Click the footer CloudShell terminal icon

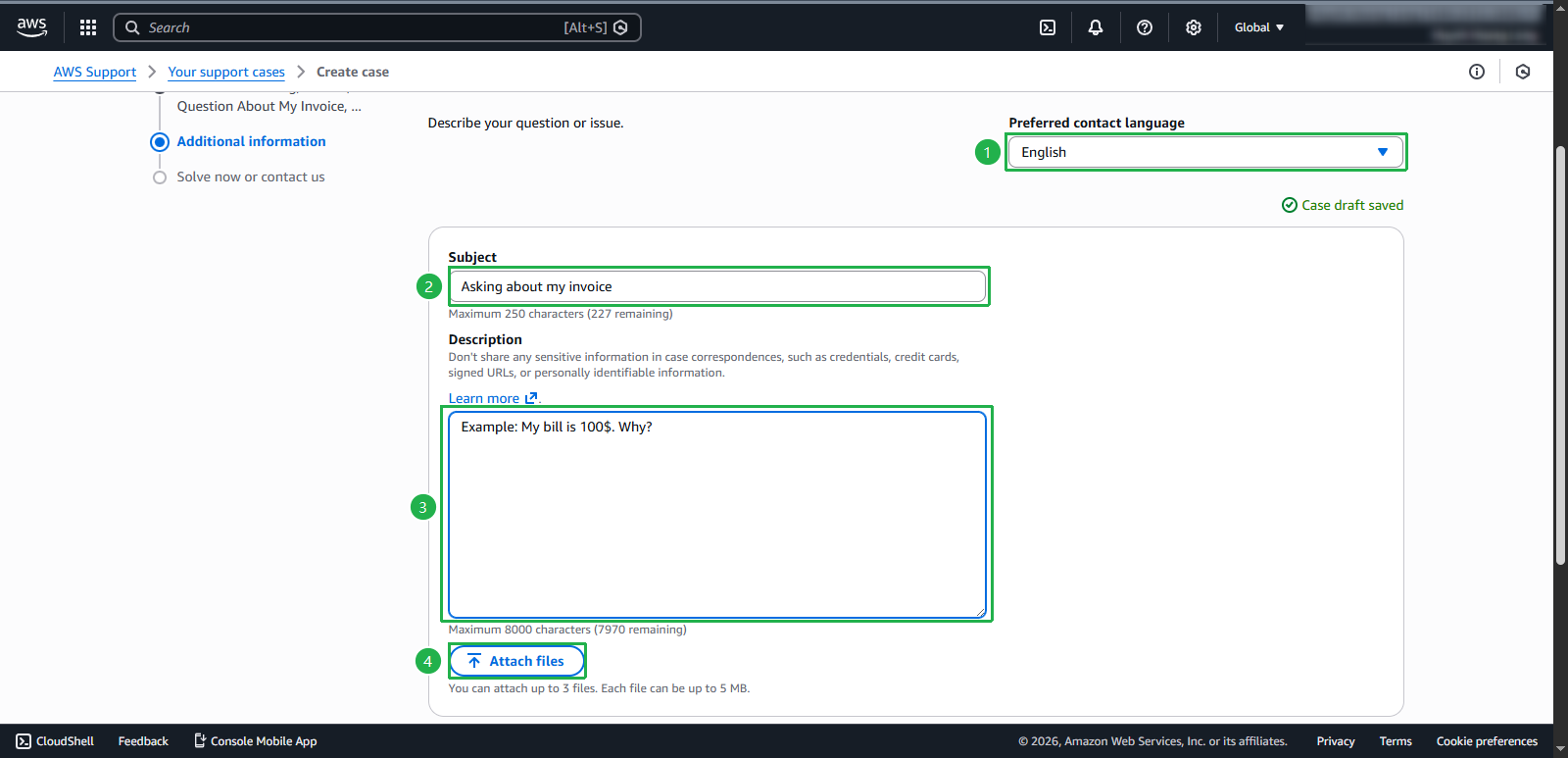24,741
